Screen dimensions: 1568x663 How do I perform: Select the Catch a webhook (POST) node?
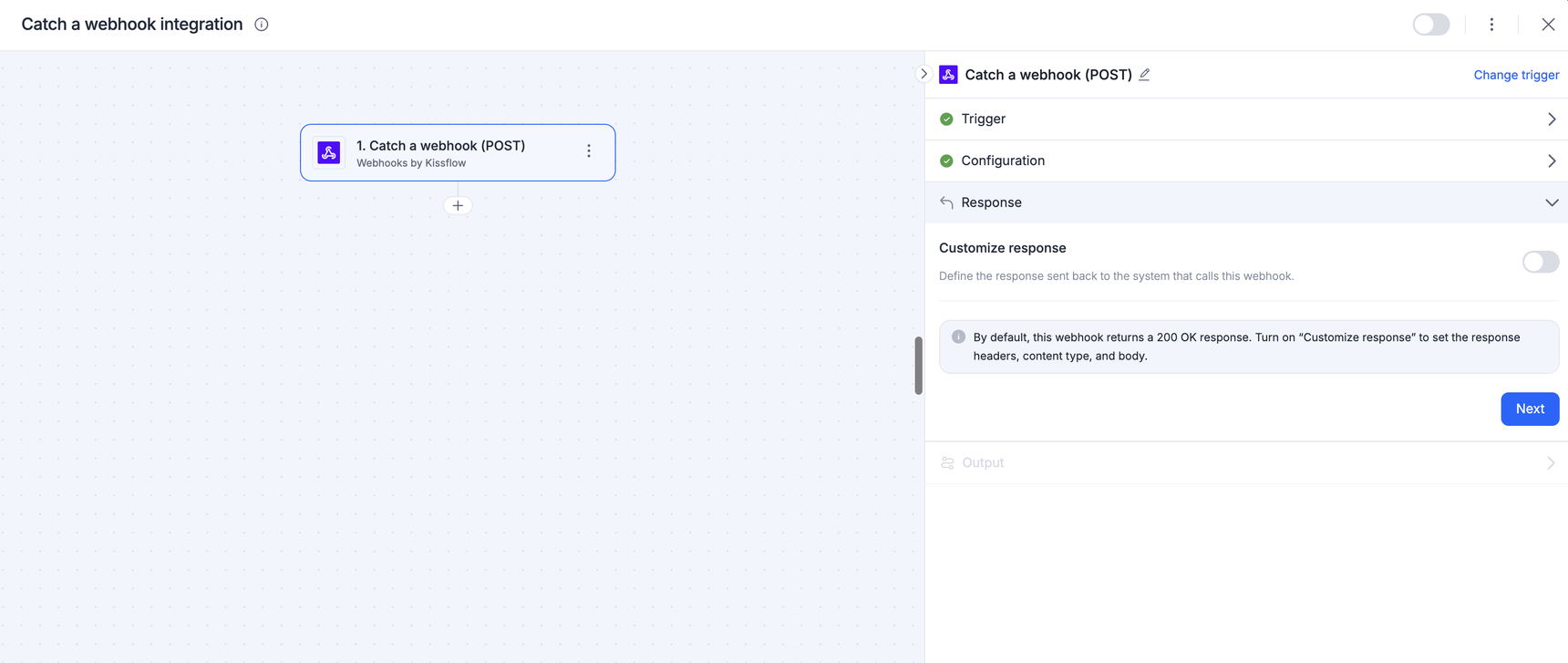tap(458, 152)
